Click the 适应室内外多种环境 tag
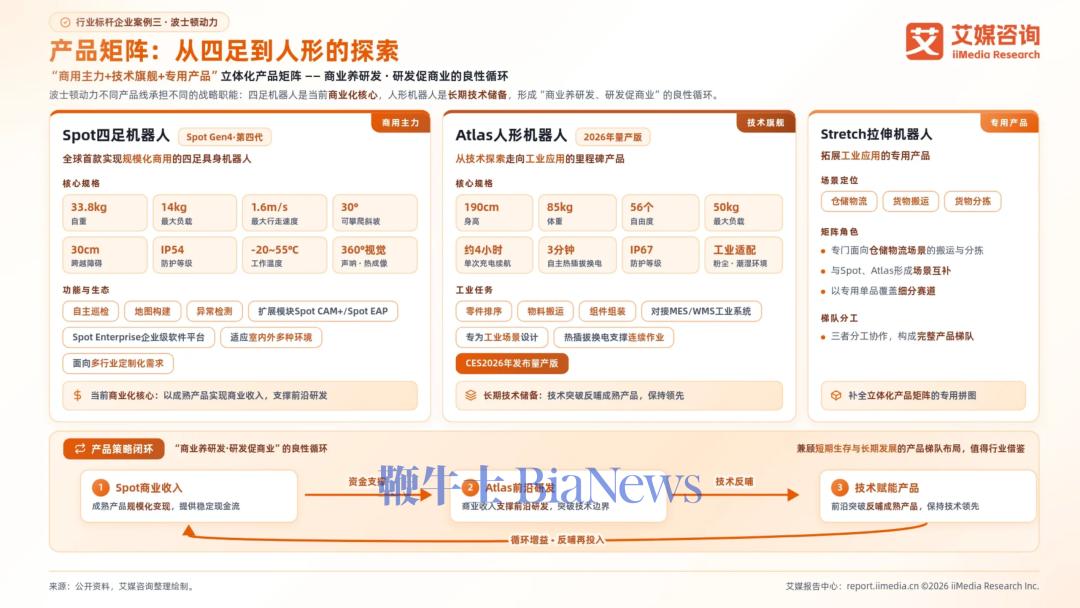The image size is (1080, 608). tap(271, 337)
